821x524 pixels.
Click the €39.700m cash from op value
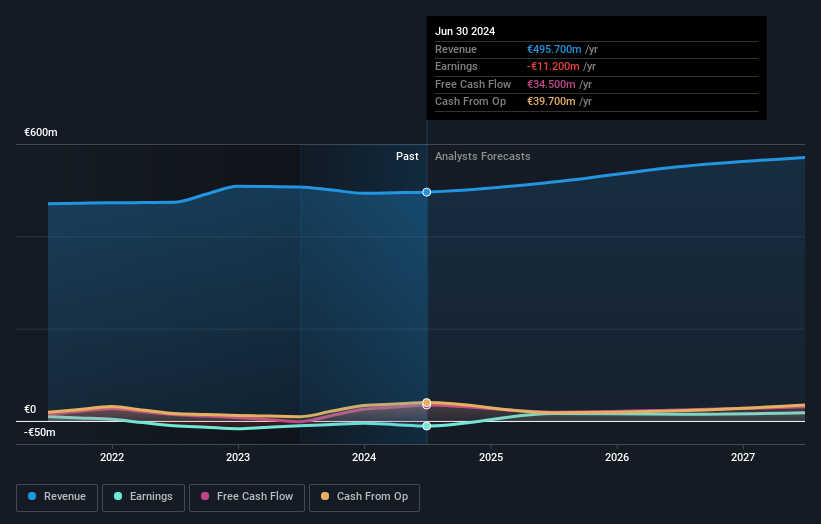(551, 102)
